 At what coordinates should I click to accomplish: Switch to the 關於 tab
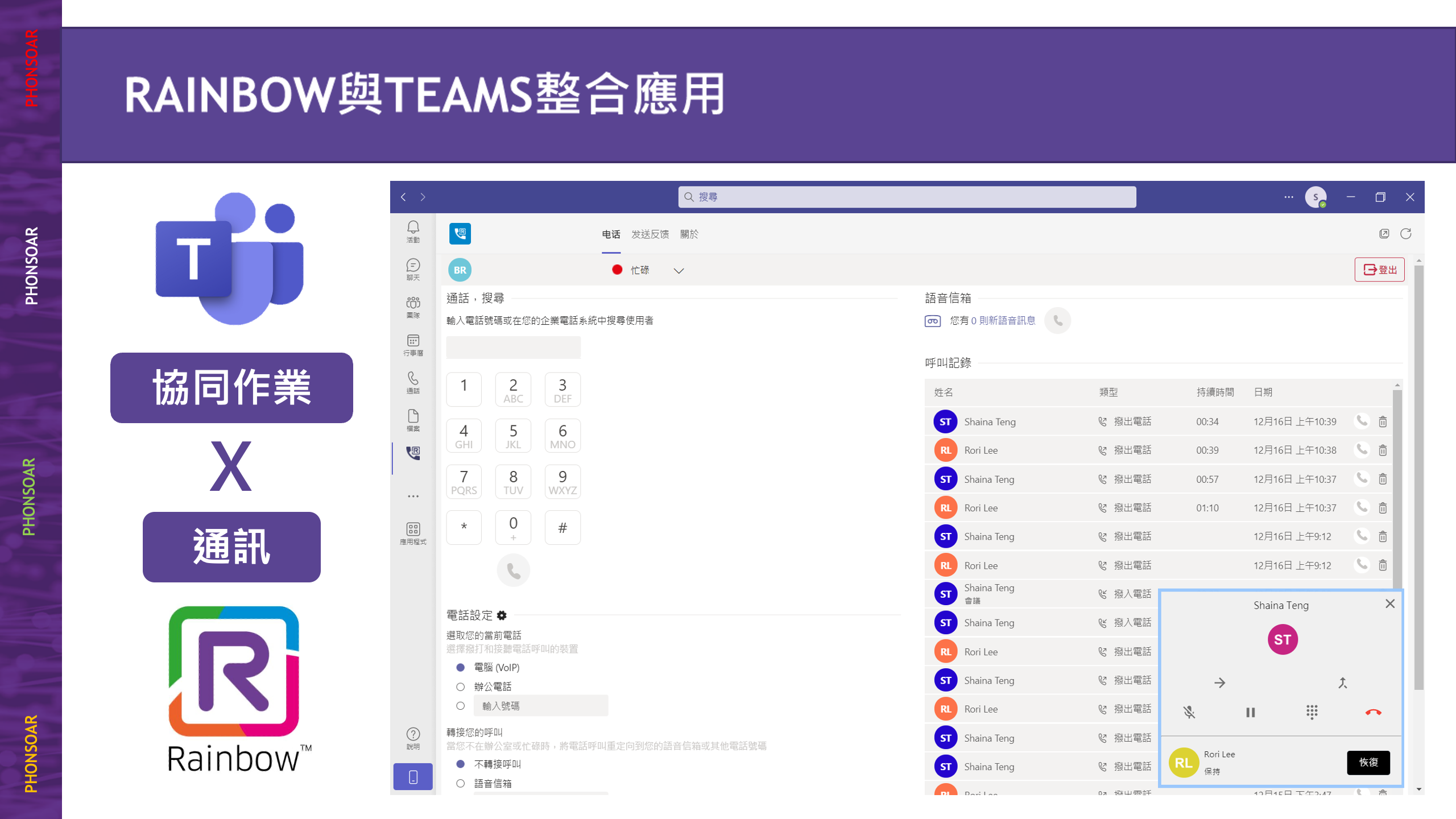(689, 234)
